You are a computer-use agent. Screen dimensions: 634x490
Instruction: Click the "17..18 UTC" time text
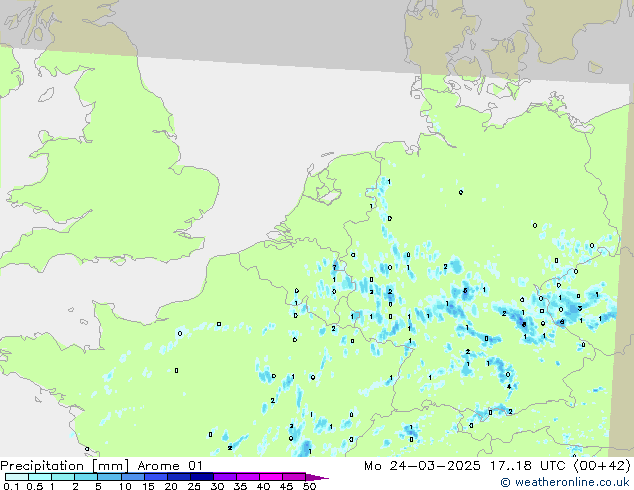[527, 466]
